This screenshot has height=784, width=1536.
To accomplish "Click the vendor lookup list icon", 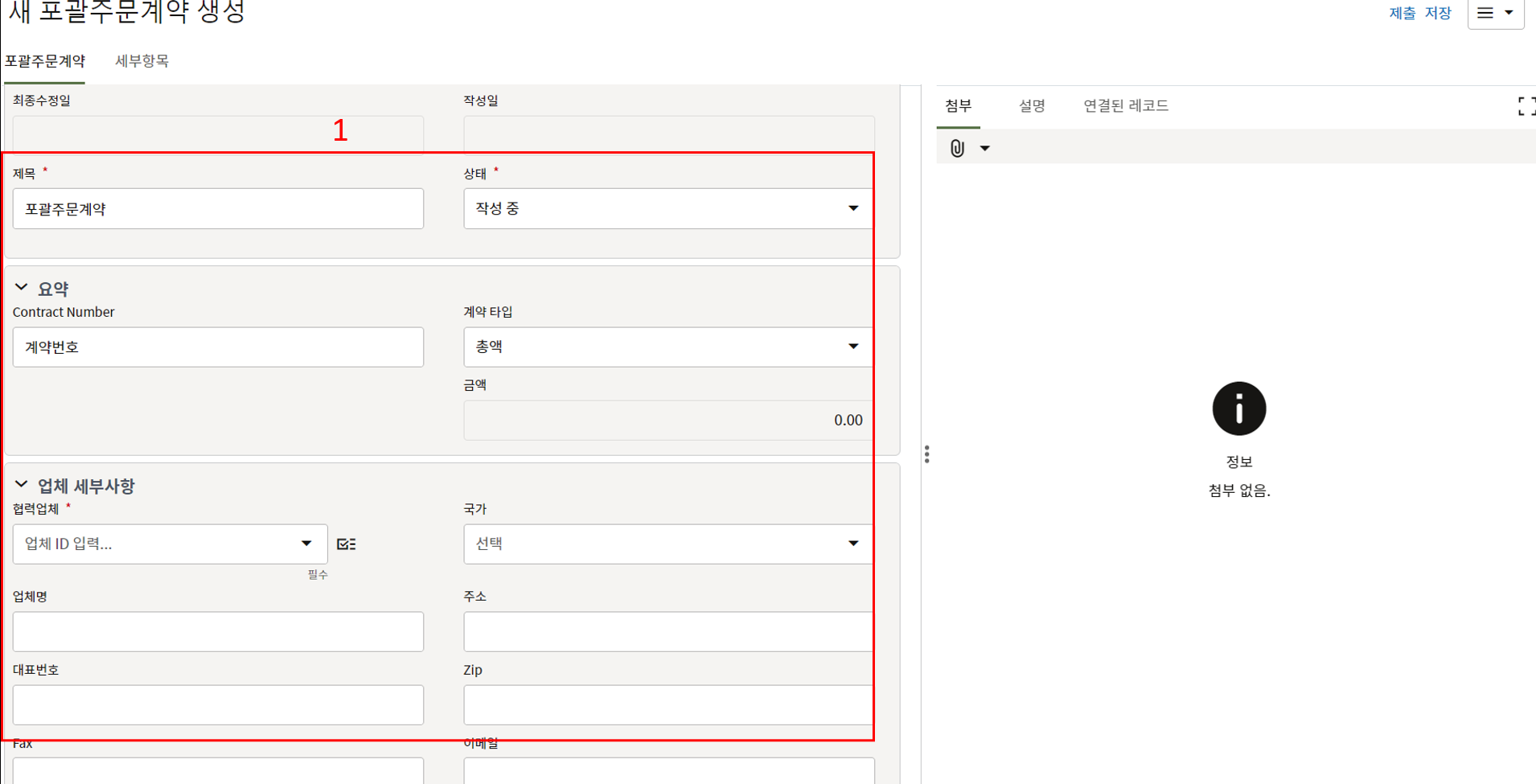I will point(347,544).
